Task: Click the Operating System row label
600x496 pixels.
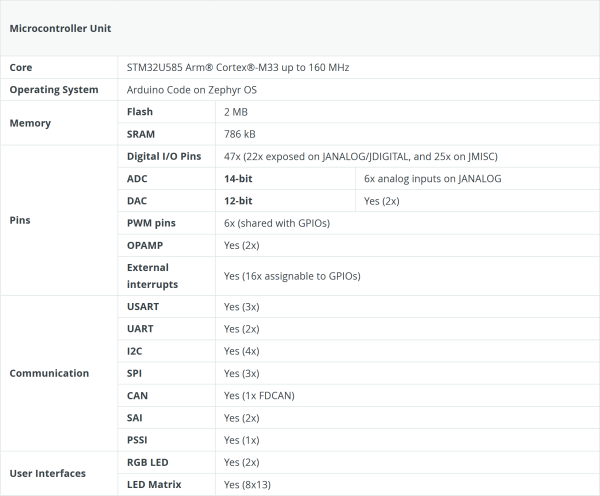Action: (54, 90)
